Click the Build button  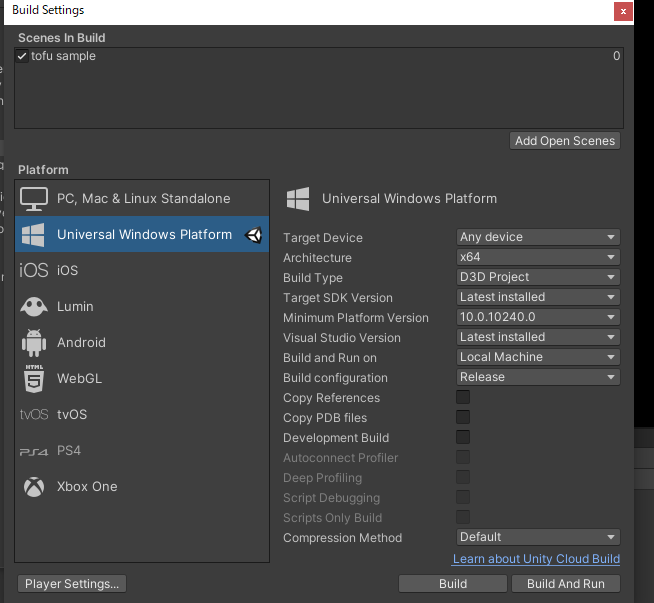coord(453,584)
